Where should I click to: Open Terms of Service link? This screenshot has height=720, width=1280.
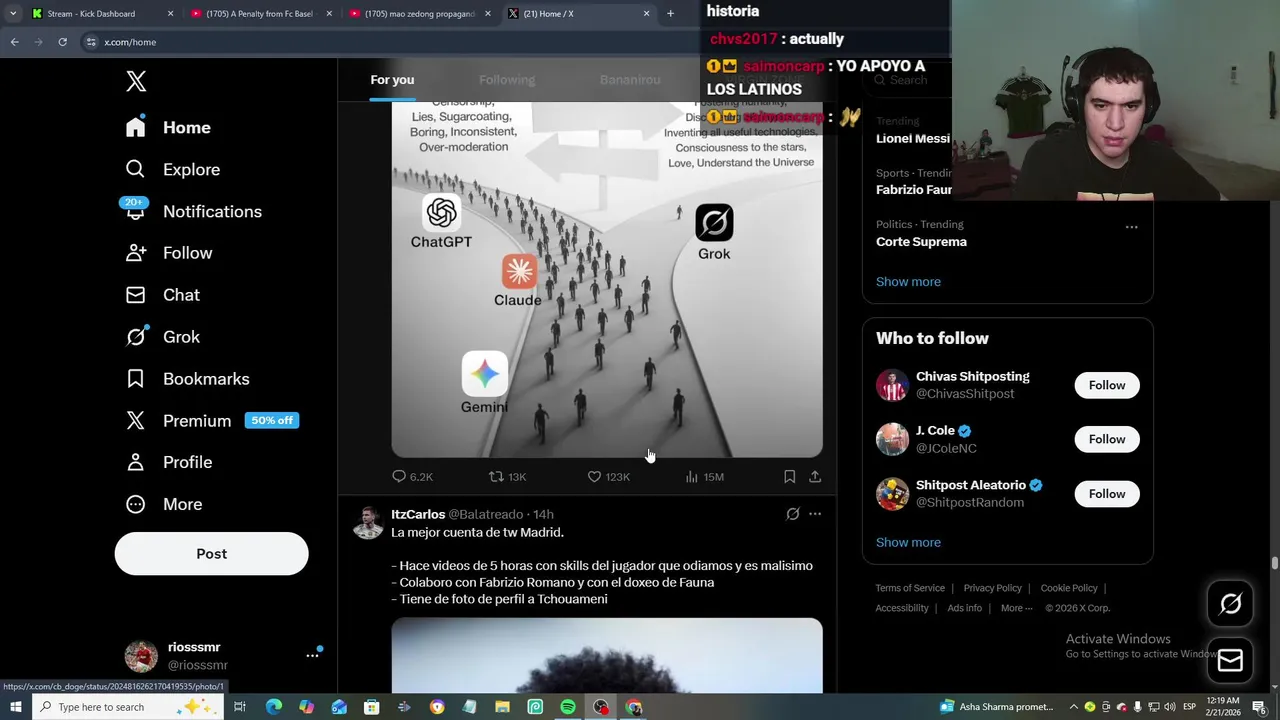[910, 588]
